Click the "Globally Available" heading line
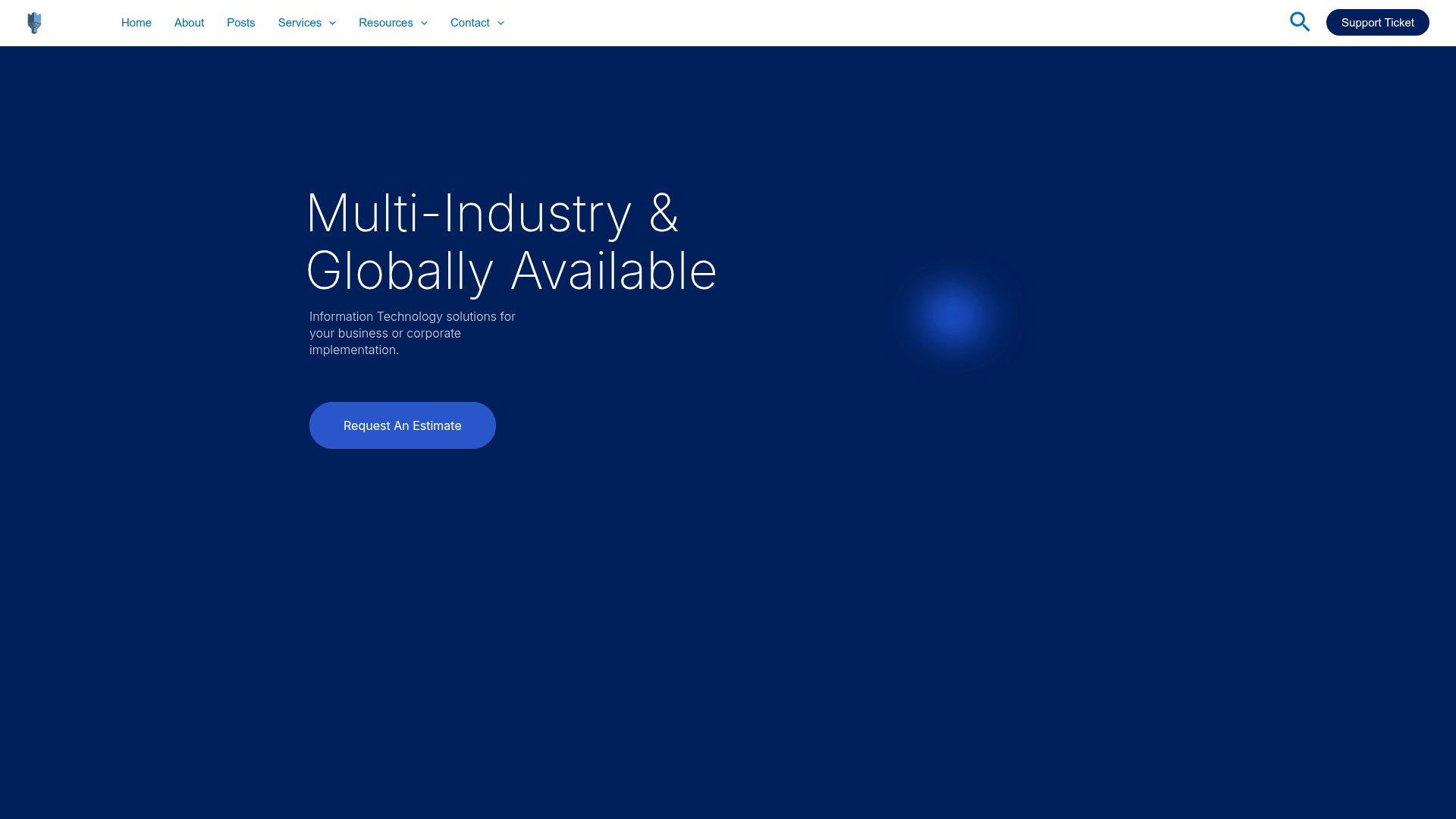 (510, 271)
